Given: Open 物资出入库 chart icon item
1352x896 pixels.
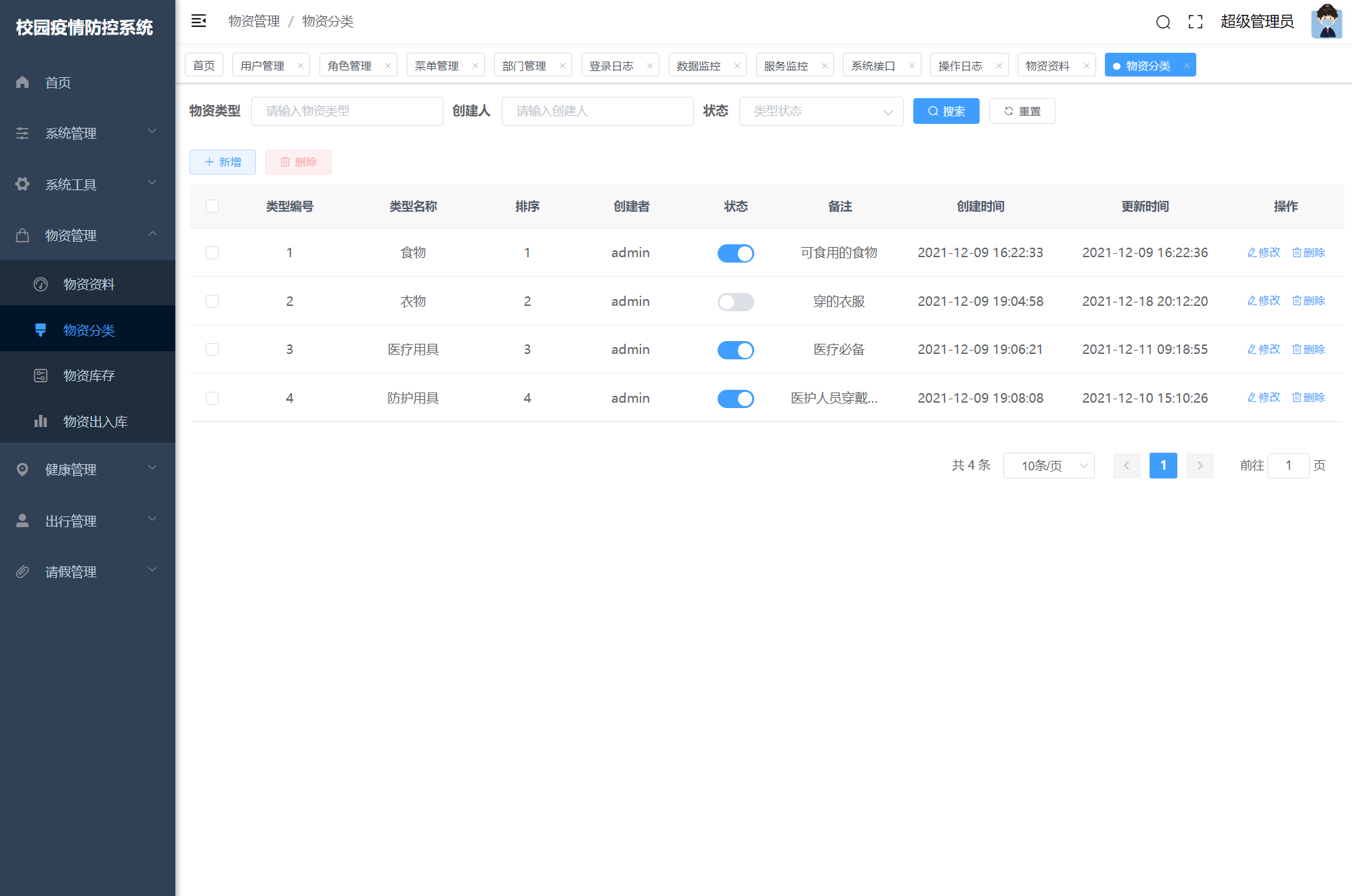Looking at the screenshot, I should point(41,422).
